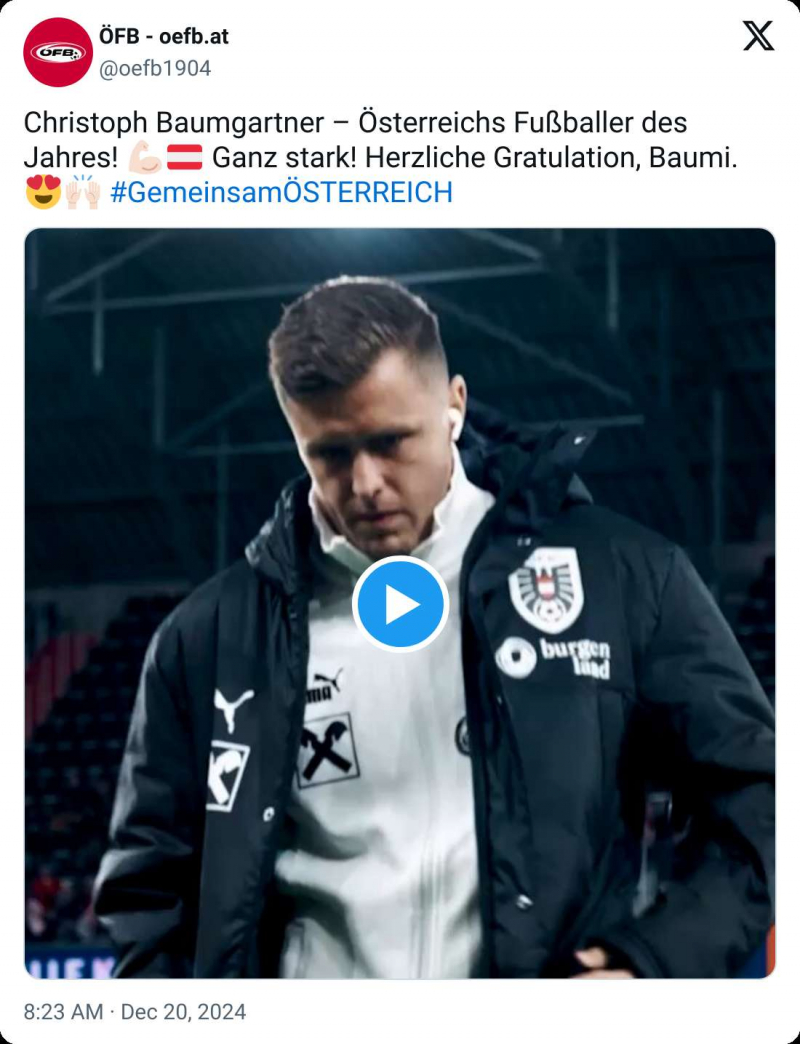Click the Austrian flag emoji
The height and width of the screenshot is (1044, 800).
point(184,158)
